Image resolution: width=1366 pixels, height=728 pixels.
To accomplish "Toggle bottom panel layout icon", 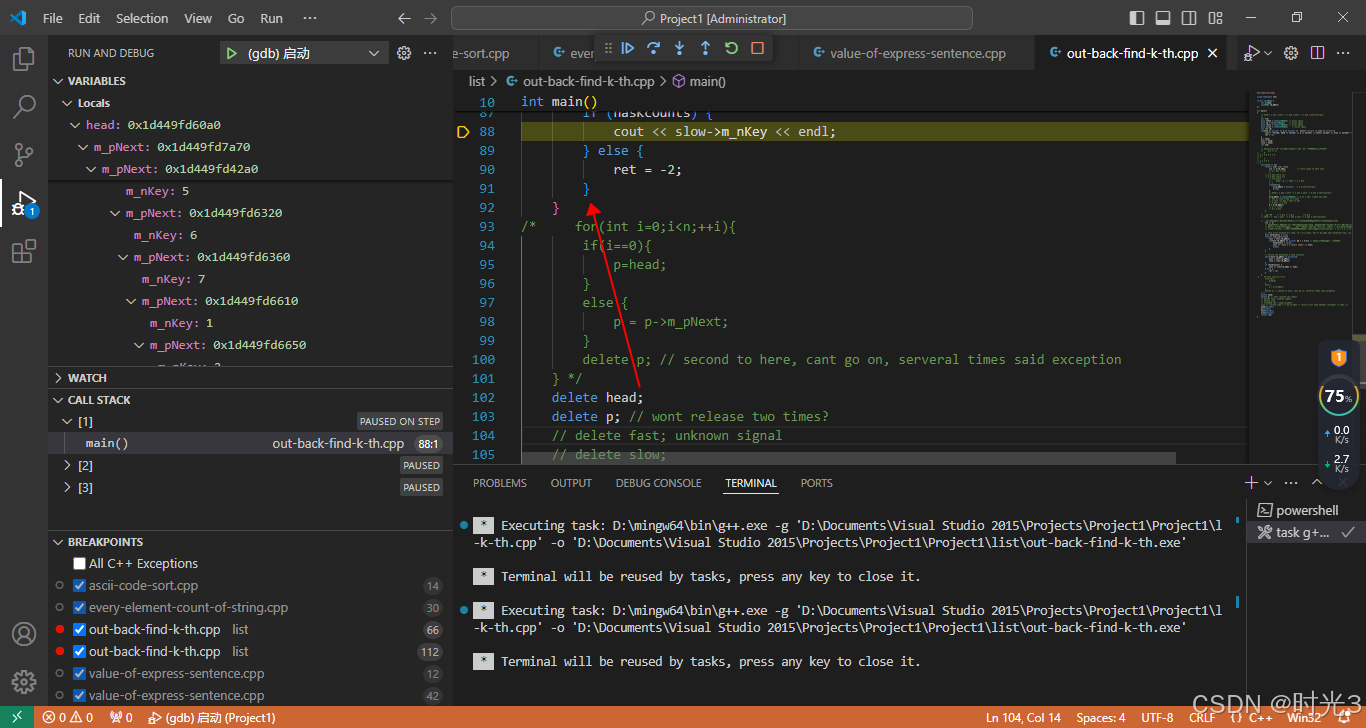I will click(x=1163, y=18).
